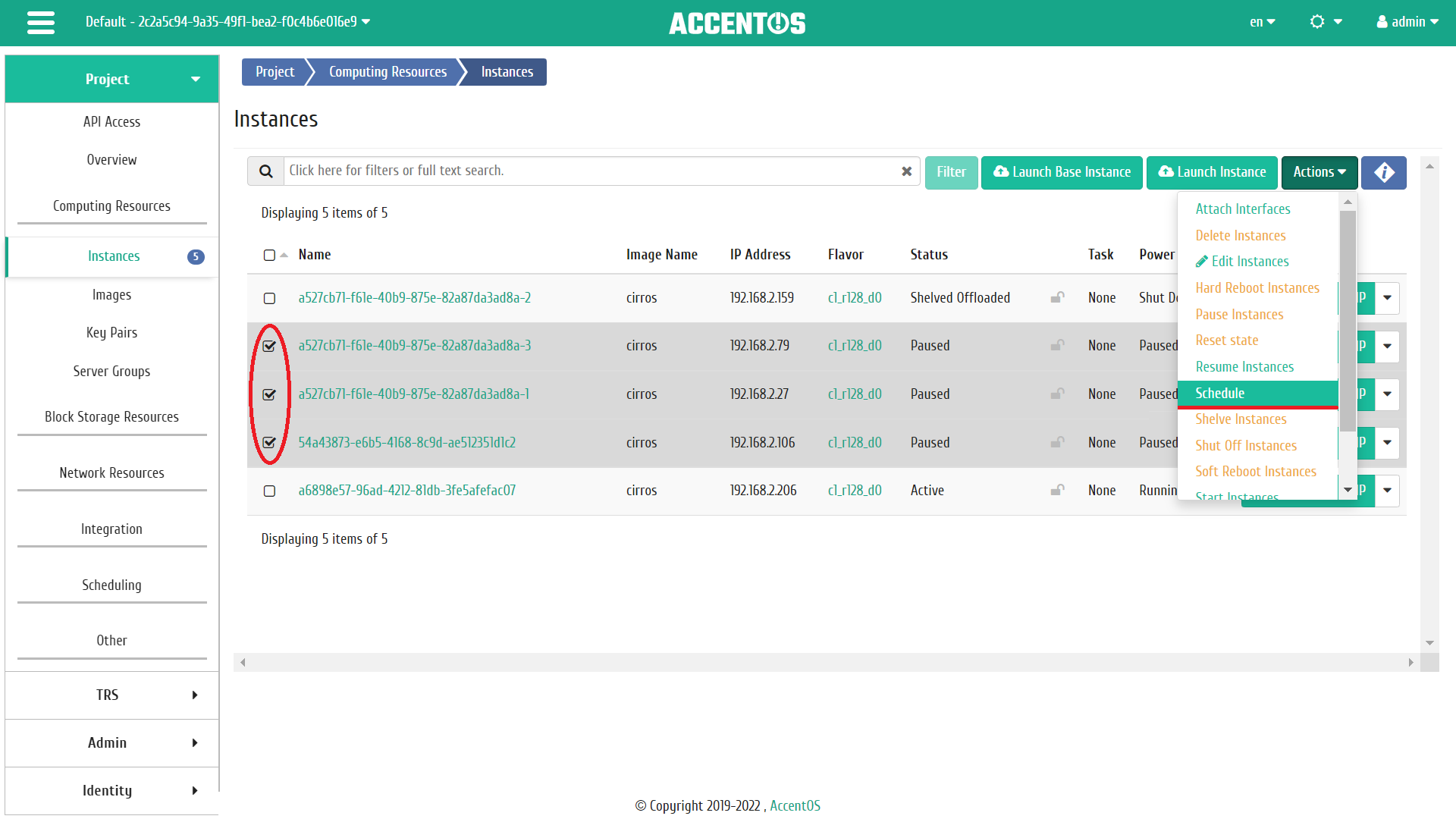Open row actions dropdown for 54a43873 instance

1388,442
